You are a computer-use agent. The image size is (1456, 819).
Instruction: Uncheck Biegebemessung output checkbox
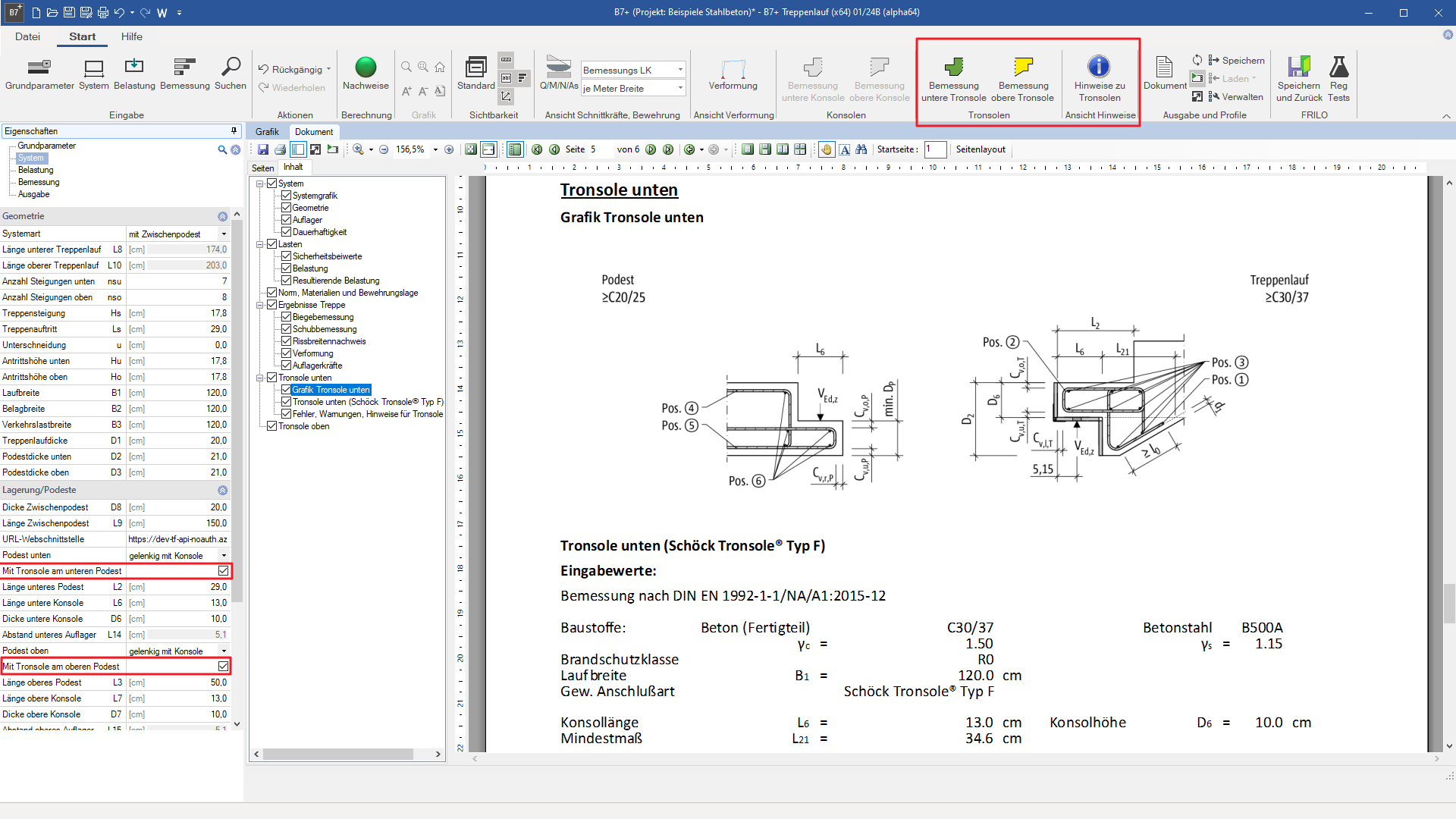point(286,317)
